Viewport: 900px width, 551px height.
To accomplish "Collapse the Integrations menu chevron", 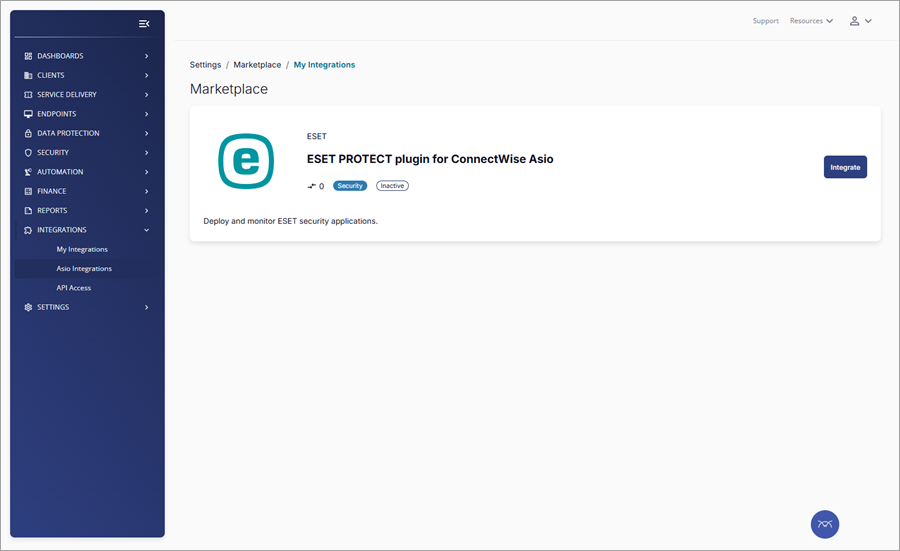I will 146,230.
